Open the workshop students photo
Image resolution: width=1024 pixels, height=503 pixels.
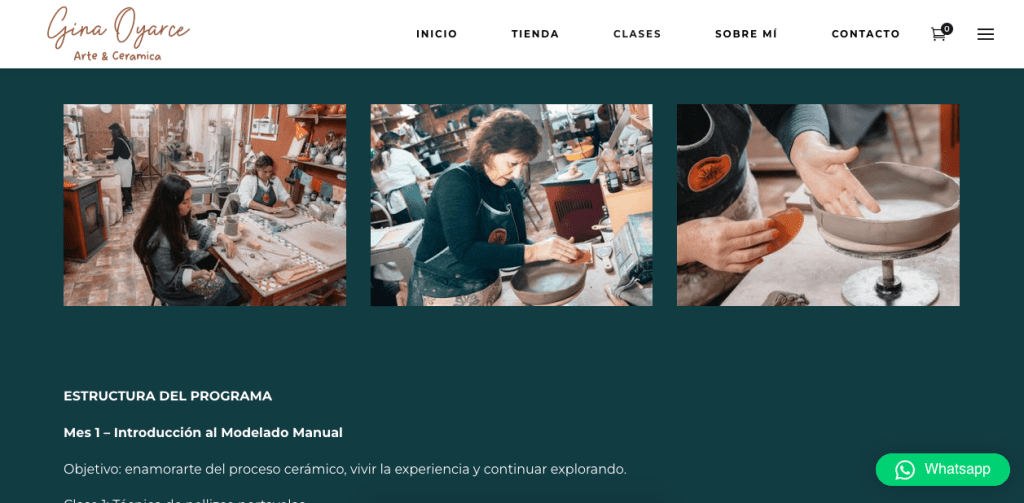pos(204,205)
